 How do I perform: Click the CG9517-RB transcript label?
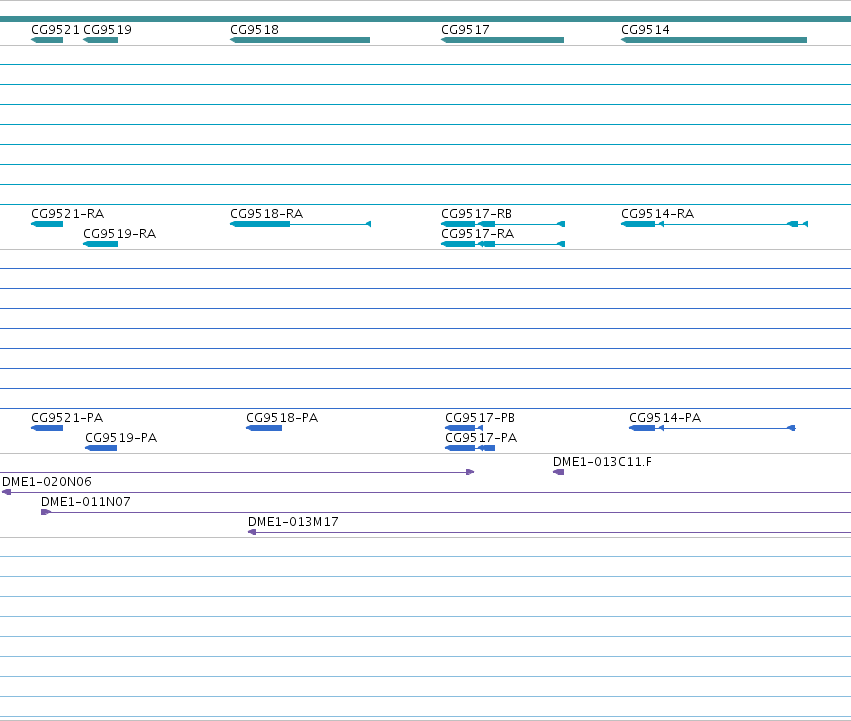click(x=477, y=214)
